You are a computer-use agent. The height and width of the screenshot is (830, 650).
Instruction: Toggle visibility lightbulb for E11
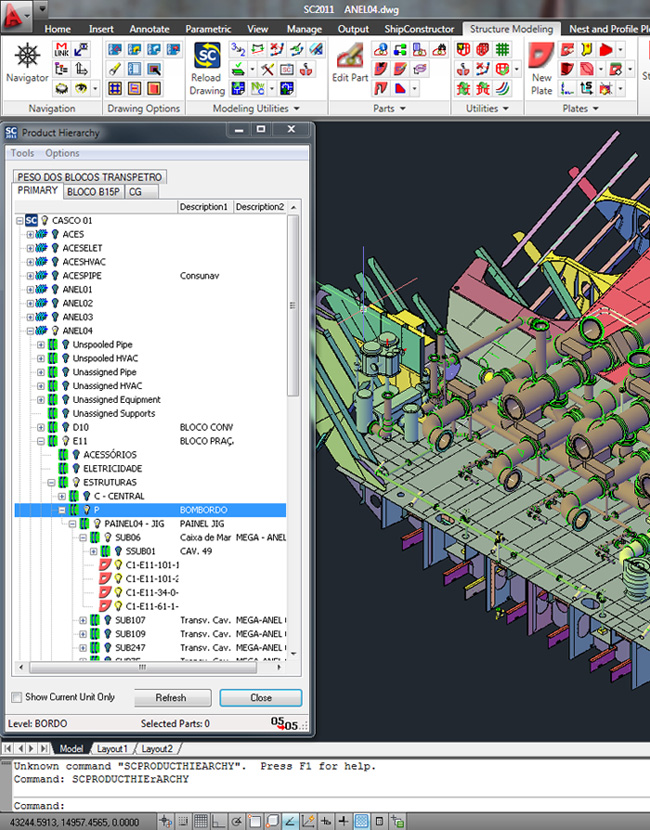tap(66, 440)
